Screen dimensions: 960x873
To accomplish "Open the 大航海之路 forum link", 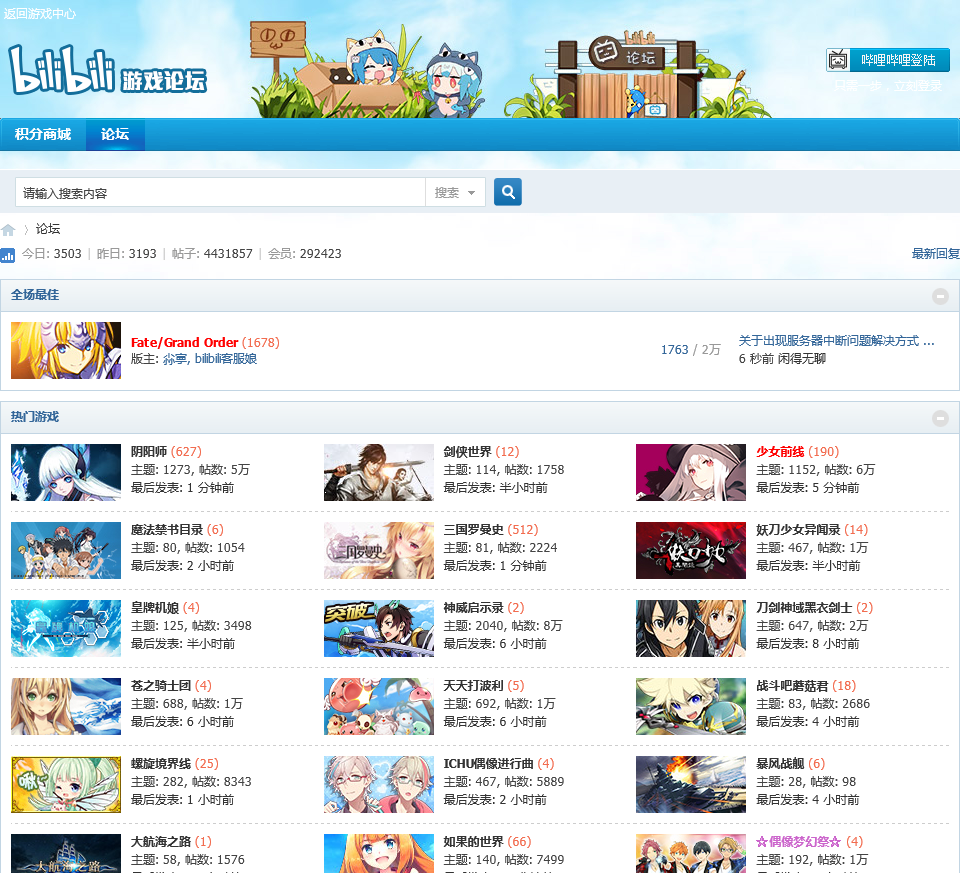I will (161, 841).
